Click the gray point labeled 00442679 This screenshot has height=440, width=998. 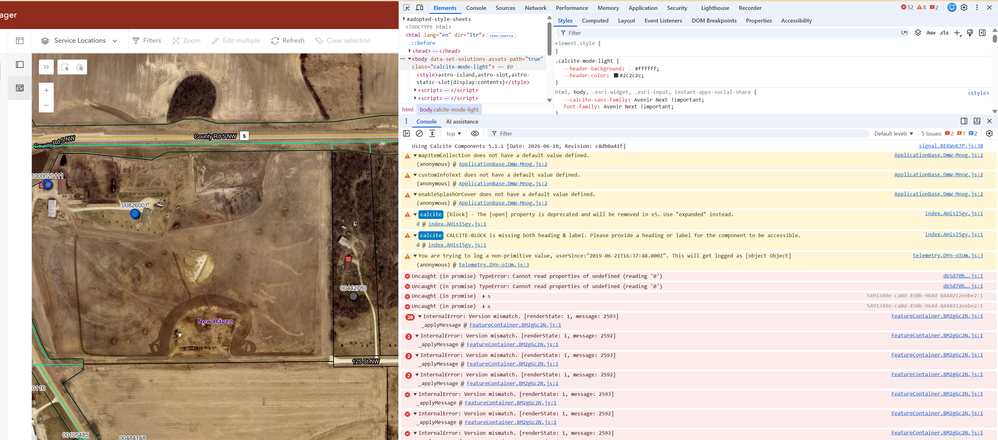353,296
